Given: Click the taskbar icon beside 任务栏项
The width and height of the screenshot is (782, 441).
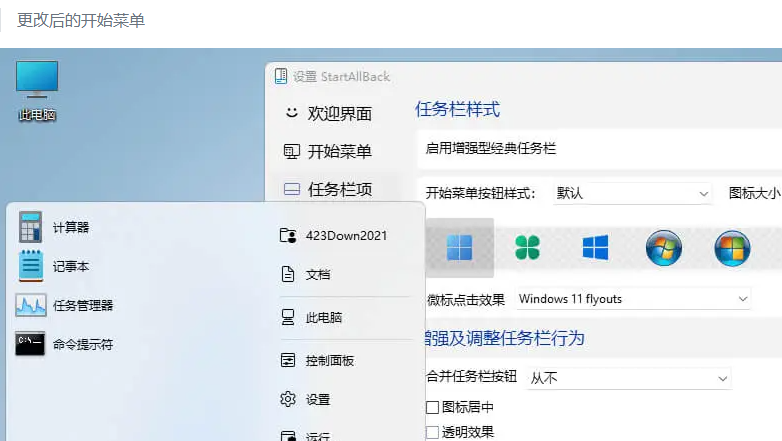Looking at the screenshot, I should [x=292, y=189].
